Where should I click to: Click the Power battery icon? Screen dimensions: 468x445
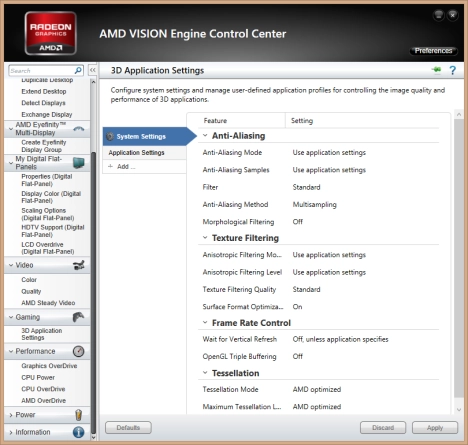pos(78,415)
